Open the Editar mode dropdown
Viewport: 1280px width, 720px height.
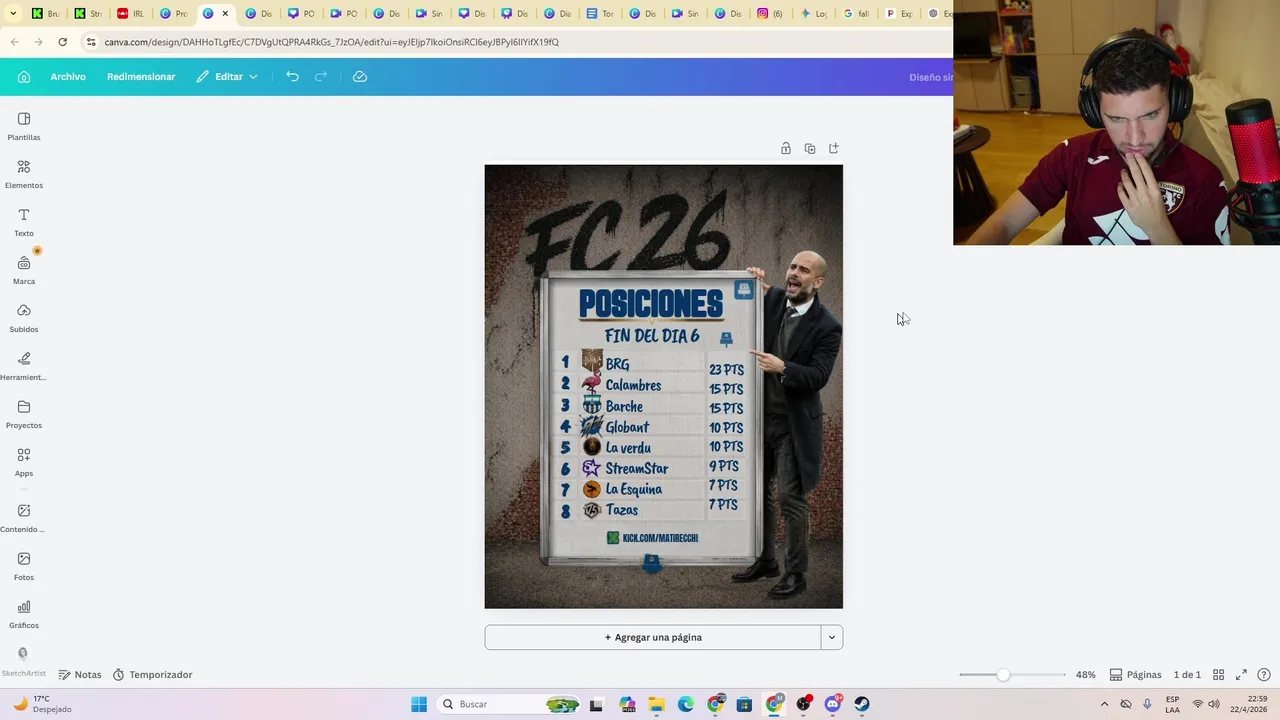[227, 77]
